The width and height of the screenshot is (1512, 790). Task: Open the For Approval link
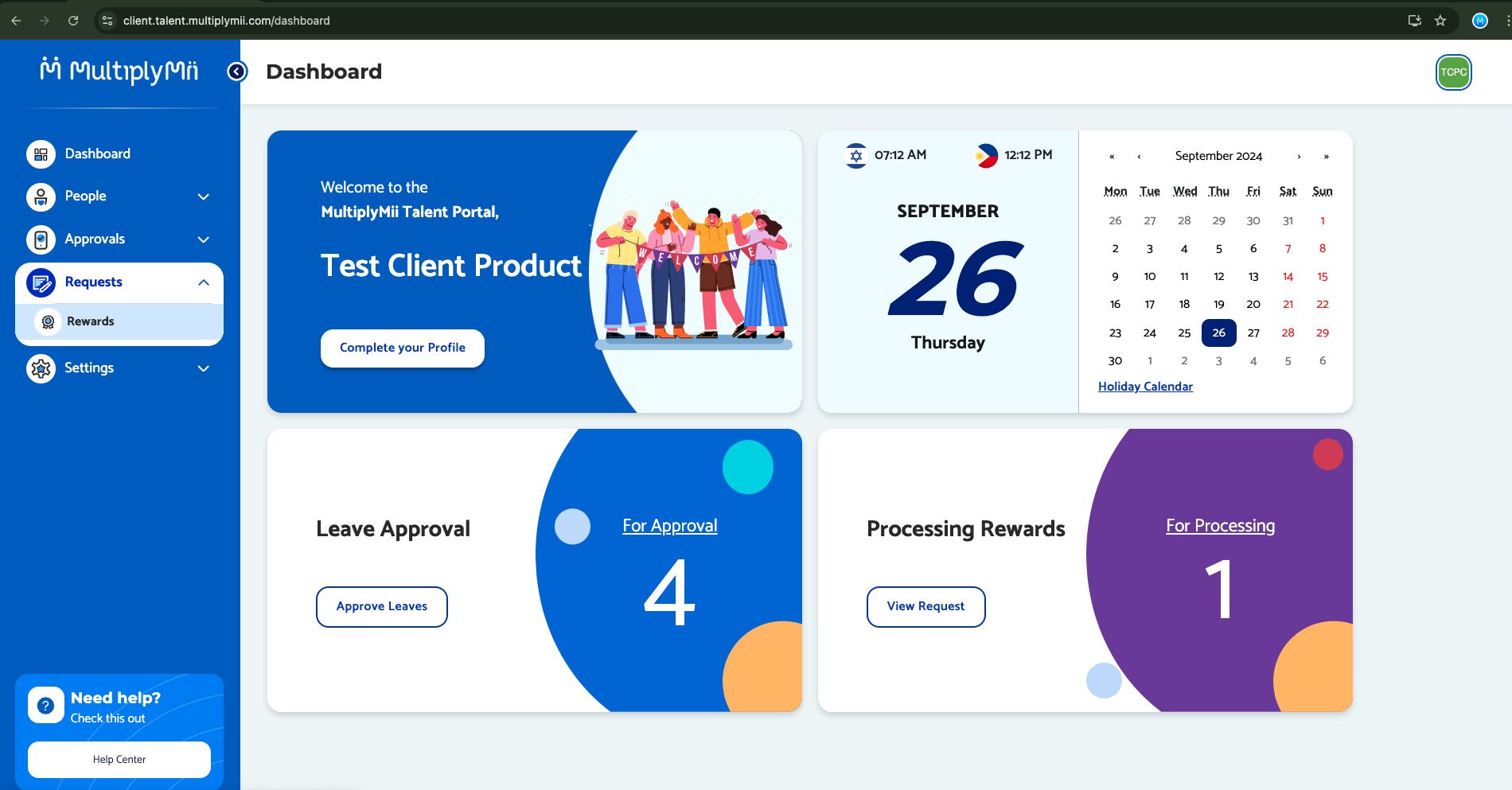click(x=670, y=526)
